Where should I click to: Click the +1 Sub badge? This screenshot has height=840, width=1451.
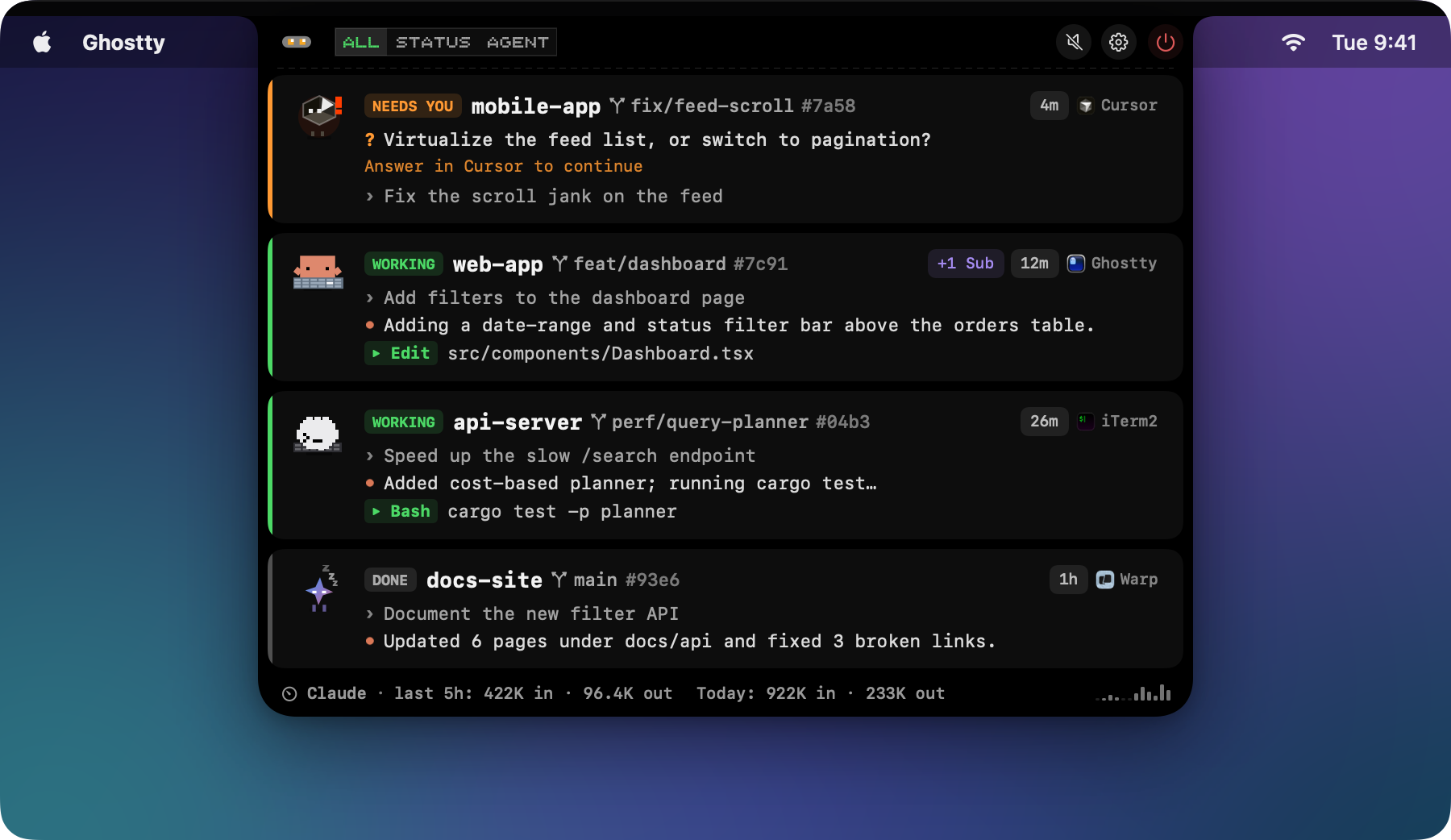(965, 264)
